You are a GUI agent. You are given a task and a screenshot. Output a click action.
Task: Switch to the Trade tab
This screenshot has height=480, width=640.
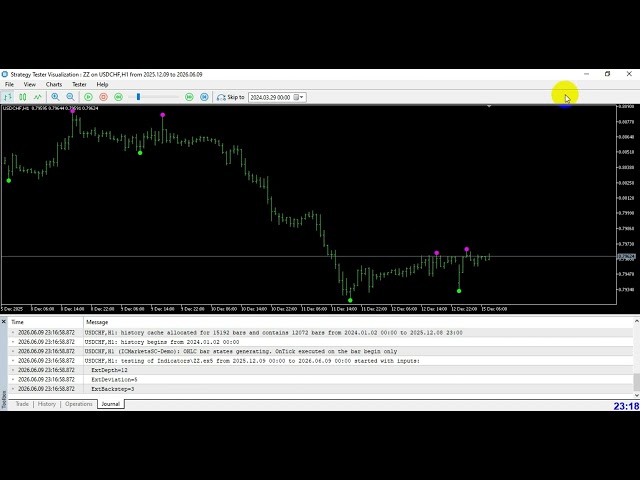22,404
